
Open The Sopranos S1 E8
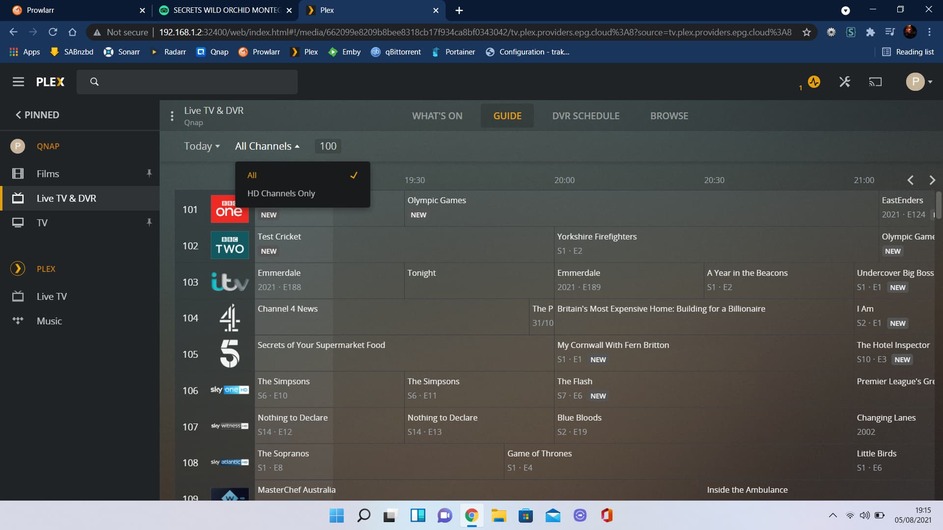379,460
